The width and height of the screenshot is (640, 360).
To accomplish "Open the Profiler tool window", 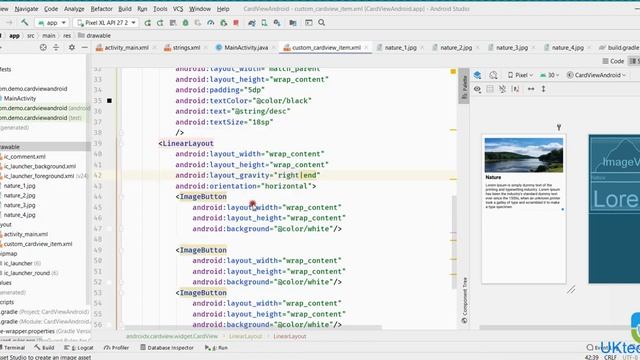I will pos(116,348).
